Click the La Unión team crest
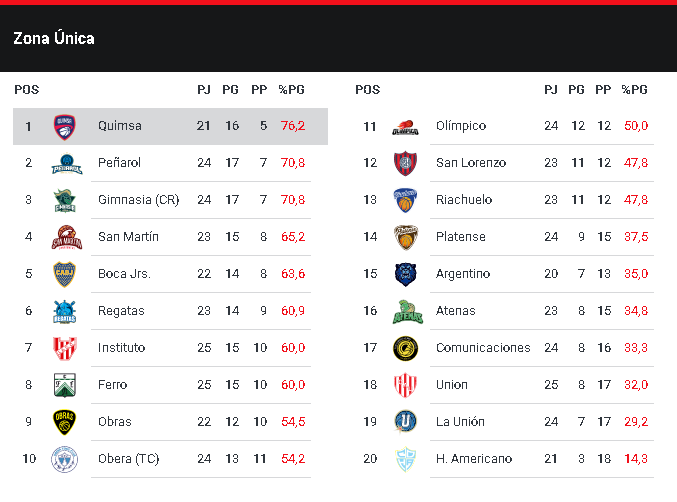The width and height of the screenshot is (677, 502). point(404,422)
